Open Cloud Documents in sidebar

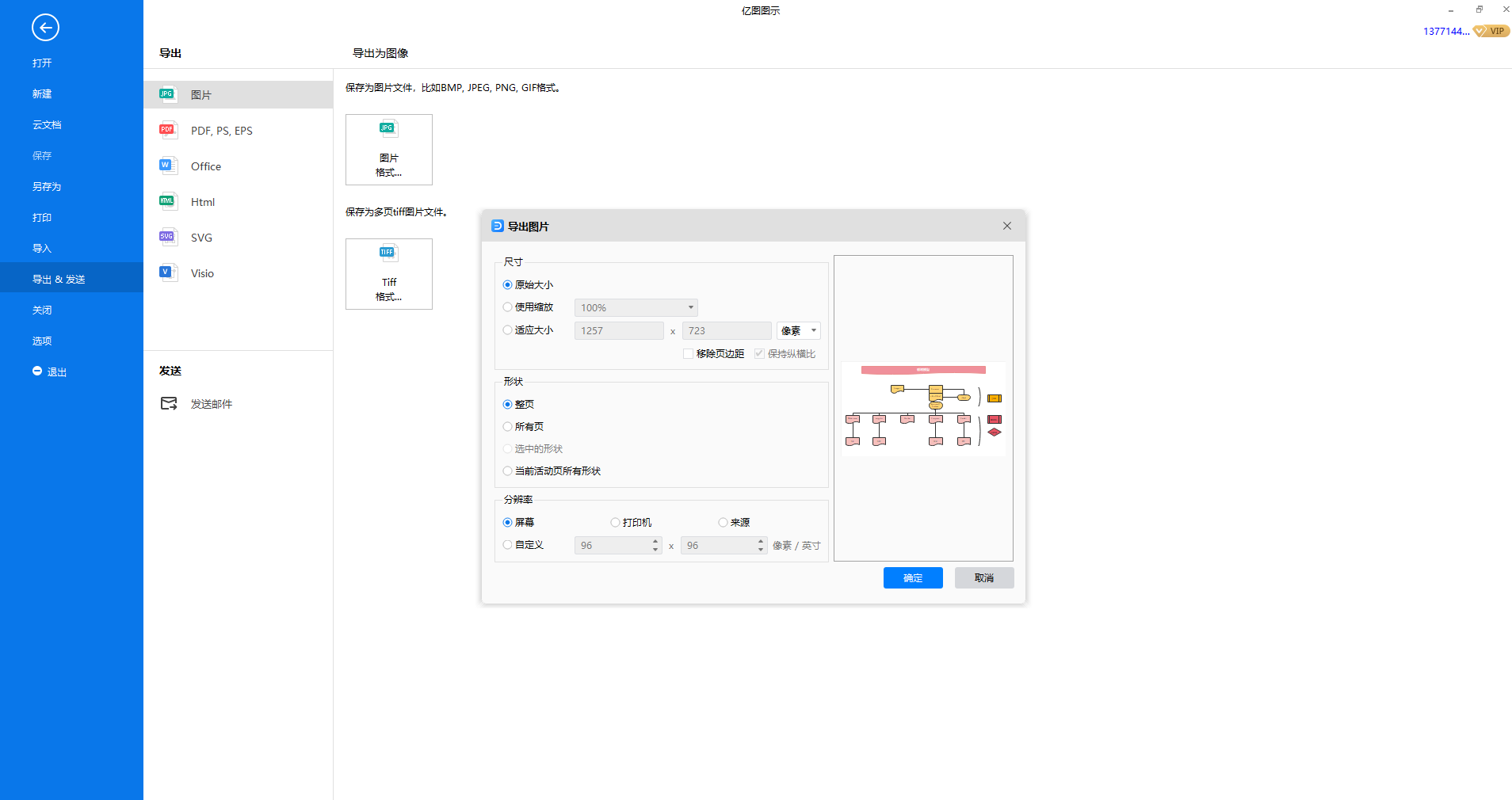(47, 125)
